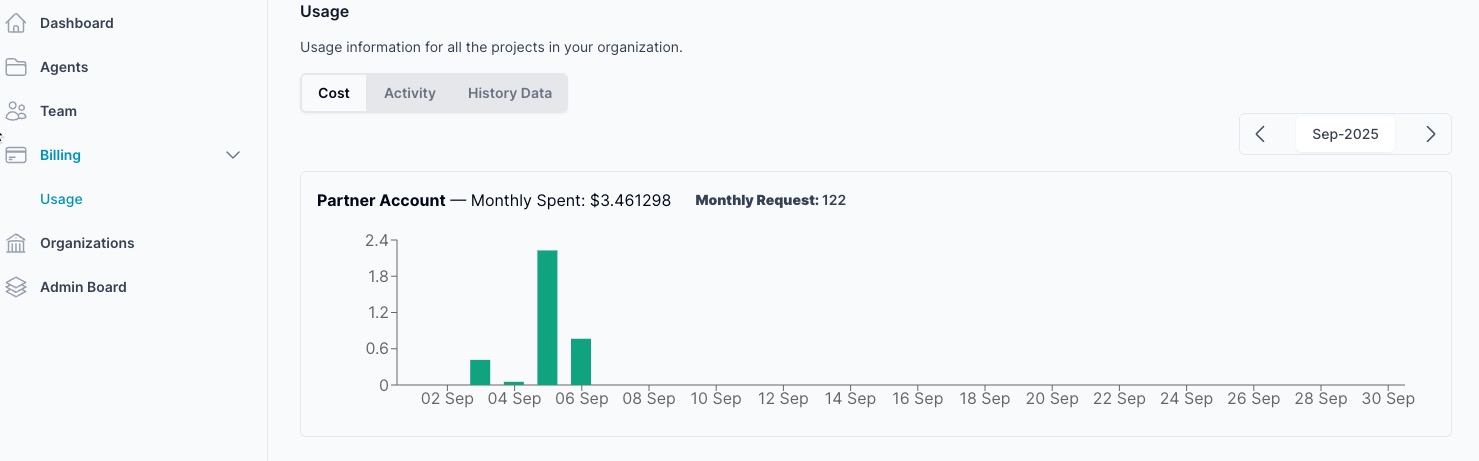The height and width of the screenshot is (461, 1479).
Task: Click the Billing credit card icon
Action: tap(15, 155)
